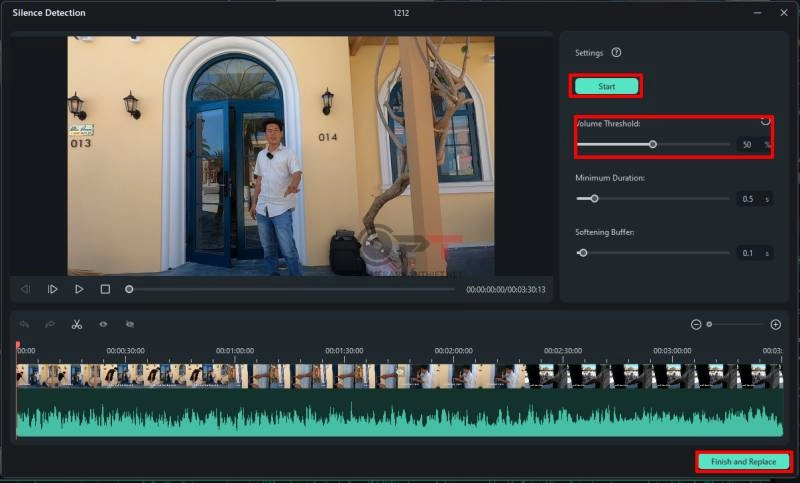Adjust the Softening Buffer slider handle

(x=583, y=252)
